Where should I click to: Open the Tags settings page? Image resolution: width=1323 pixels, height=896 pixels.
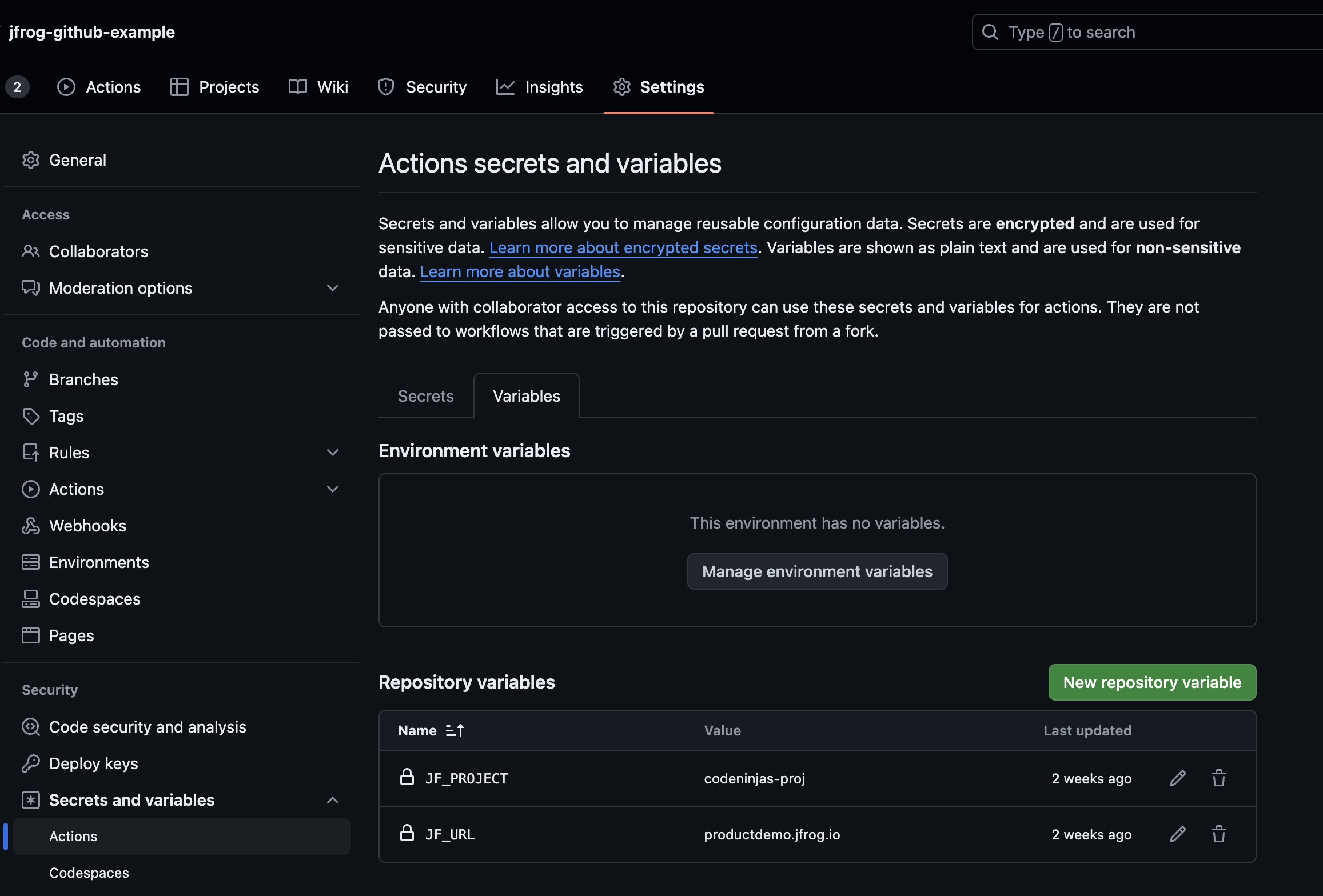pos(66,416)
